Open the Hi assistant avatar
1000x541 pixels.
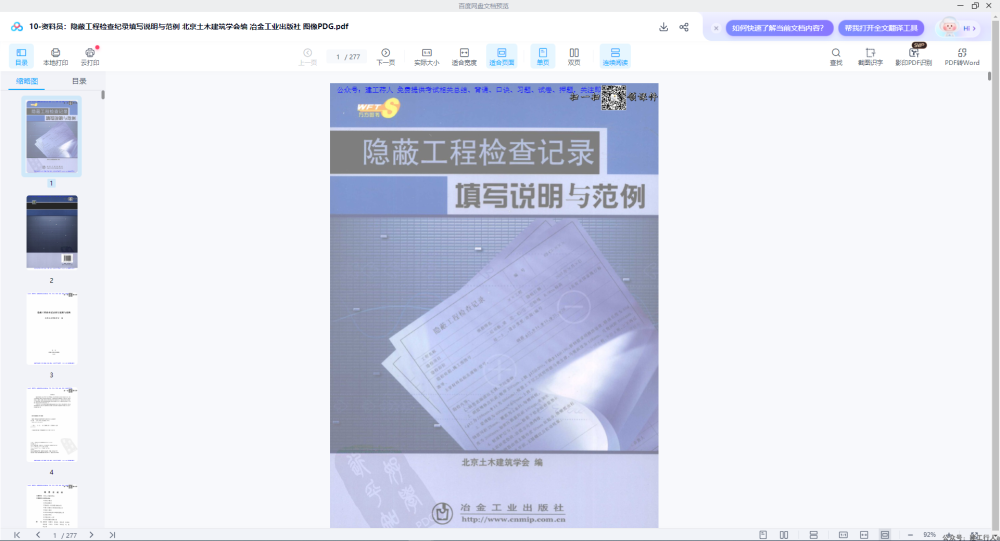(x=958, y=28)
